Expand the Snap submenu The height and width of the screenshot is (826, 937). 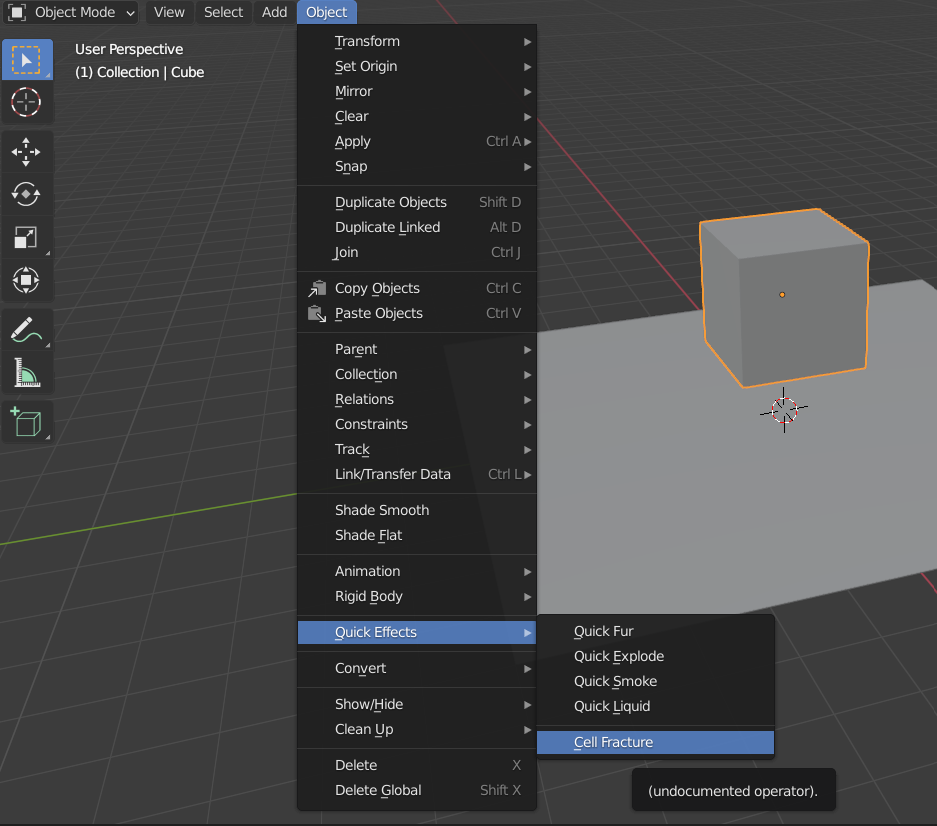pyautogui.click(x=417, y=167)
